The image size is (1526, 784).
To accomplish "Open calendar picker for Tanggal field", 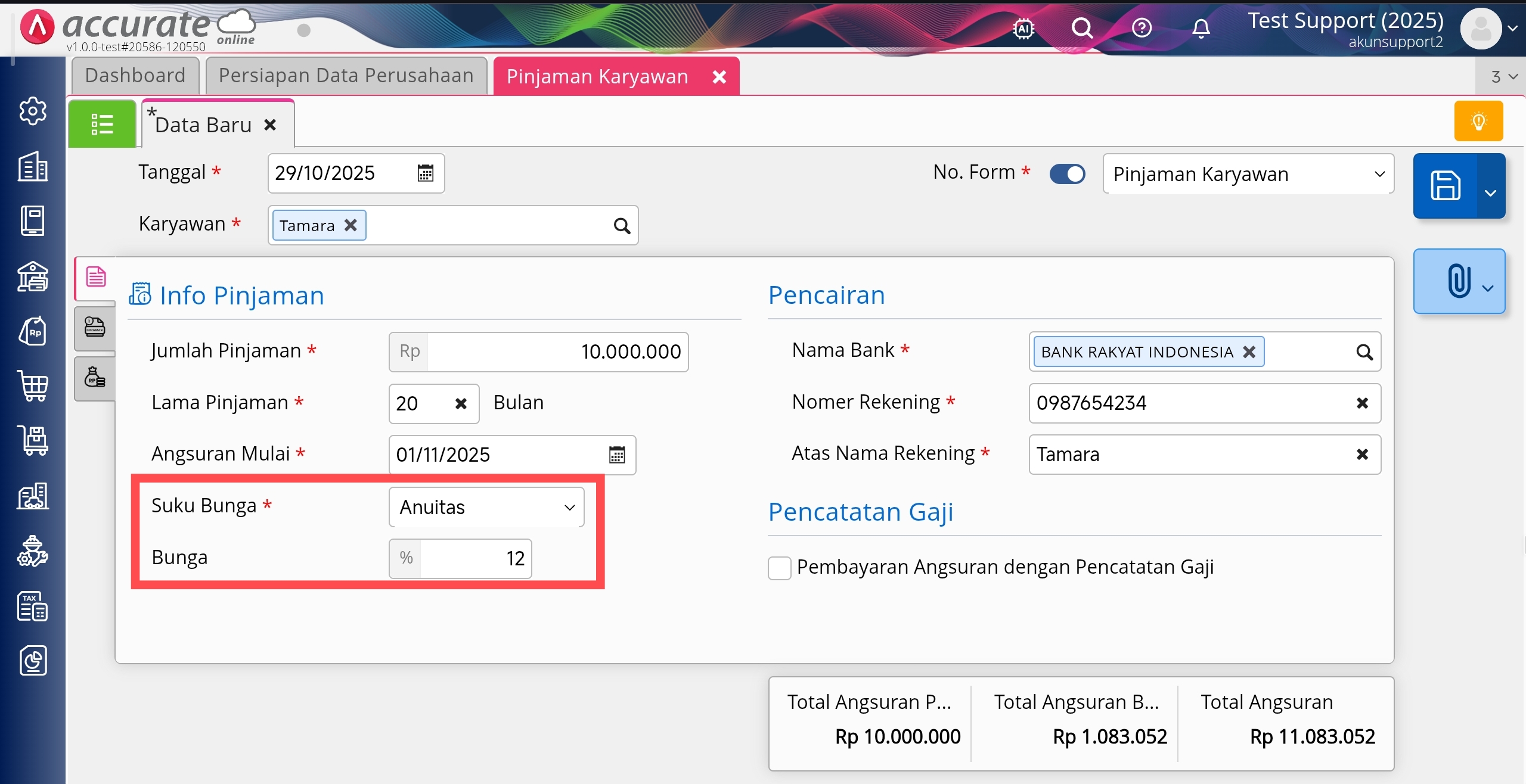I will click(425, 173).
